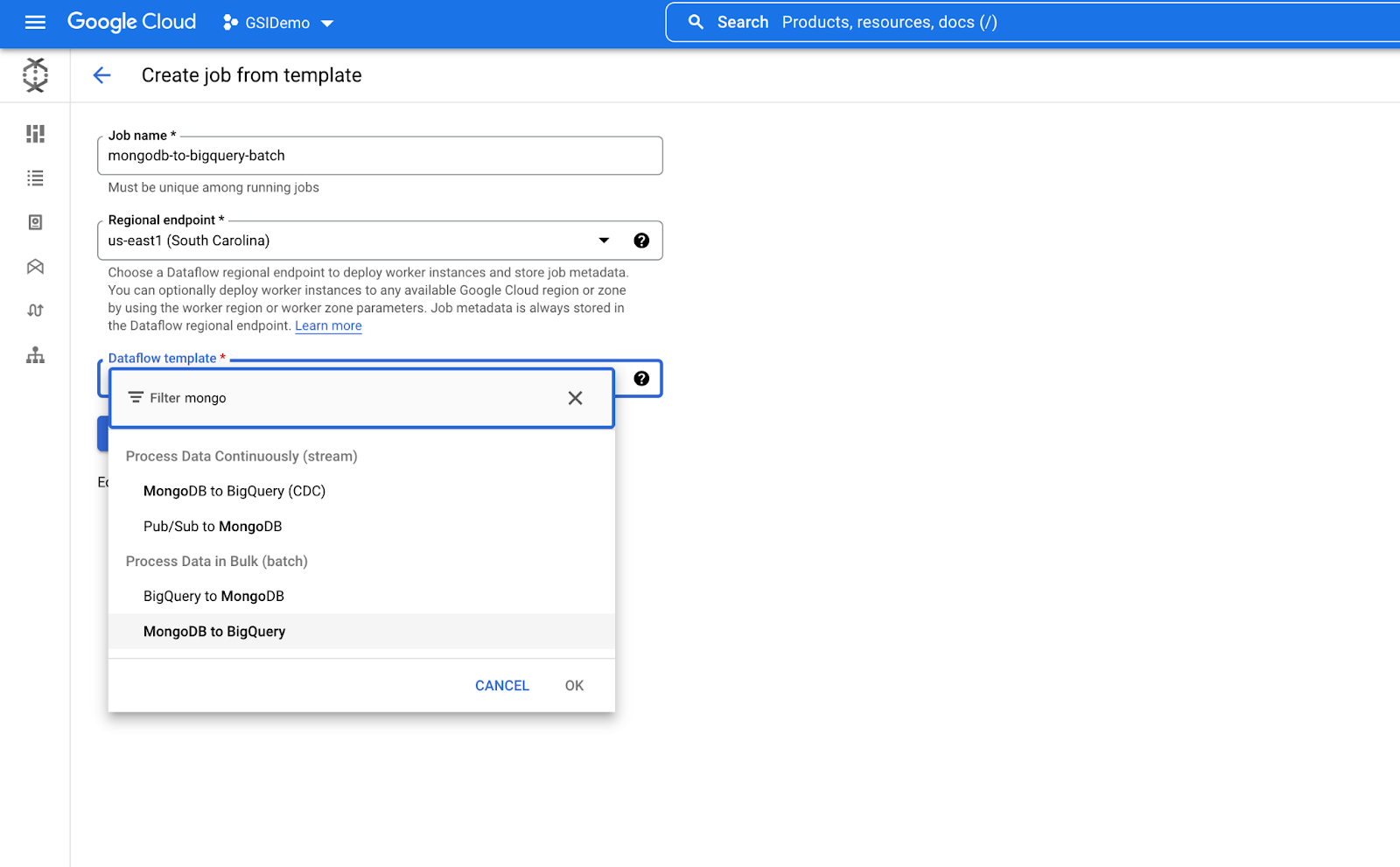Click the Google Cloud logo

point(131,22)
